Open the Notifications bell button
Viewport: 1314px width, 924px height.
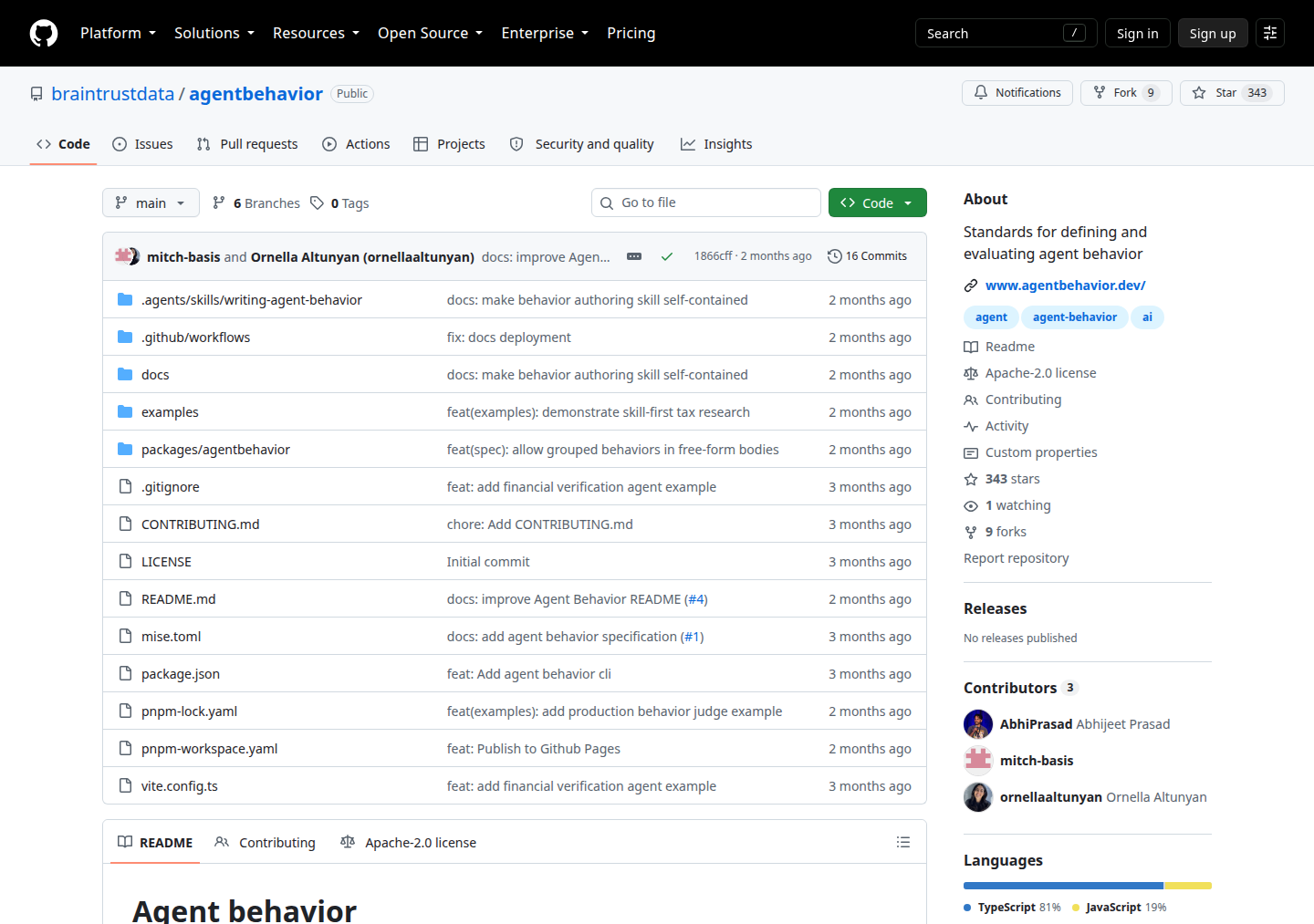click(1017, 93)
